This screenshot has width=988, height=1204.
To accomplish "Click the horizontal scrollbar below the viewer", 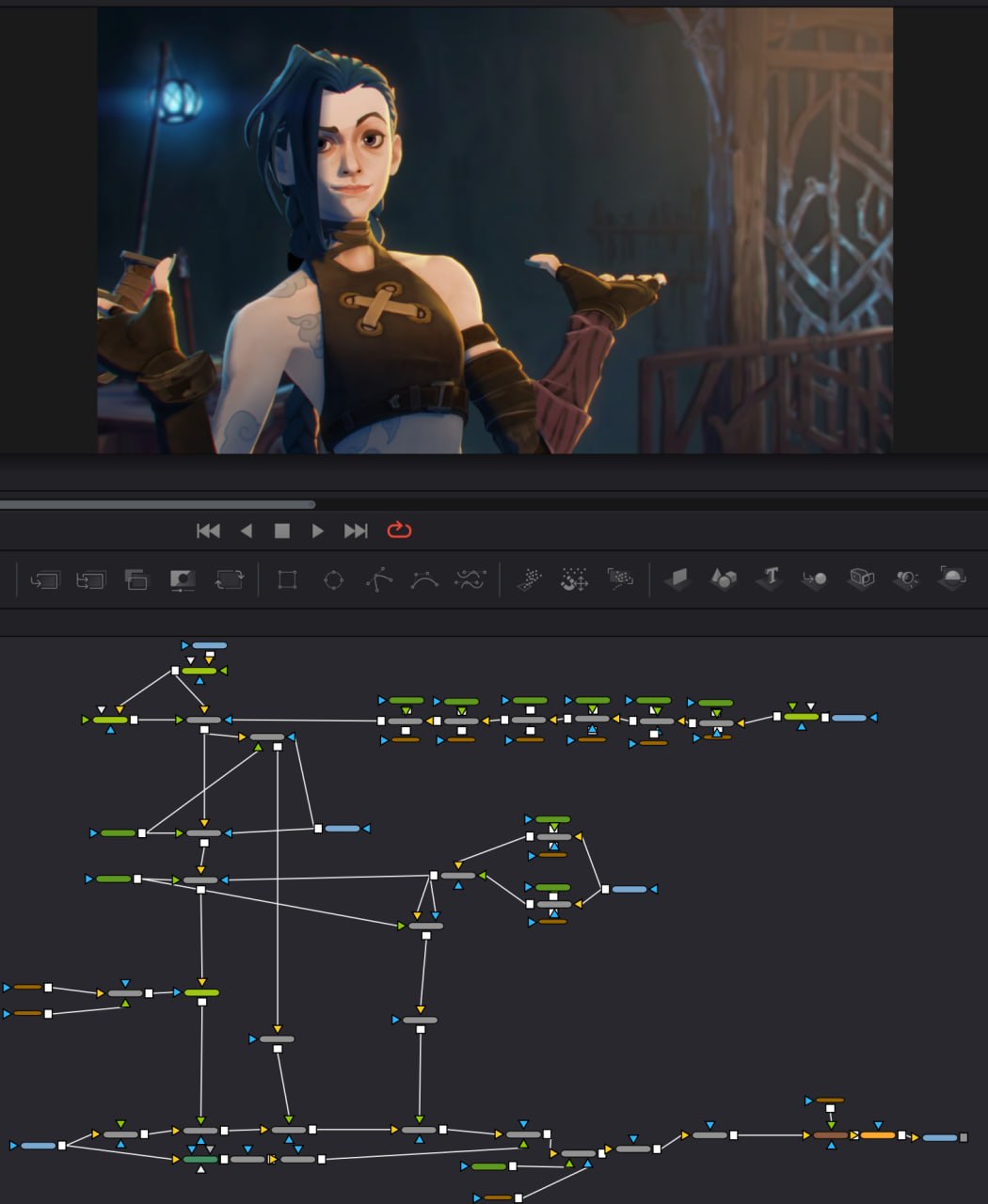I will [x=157, y=505].
